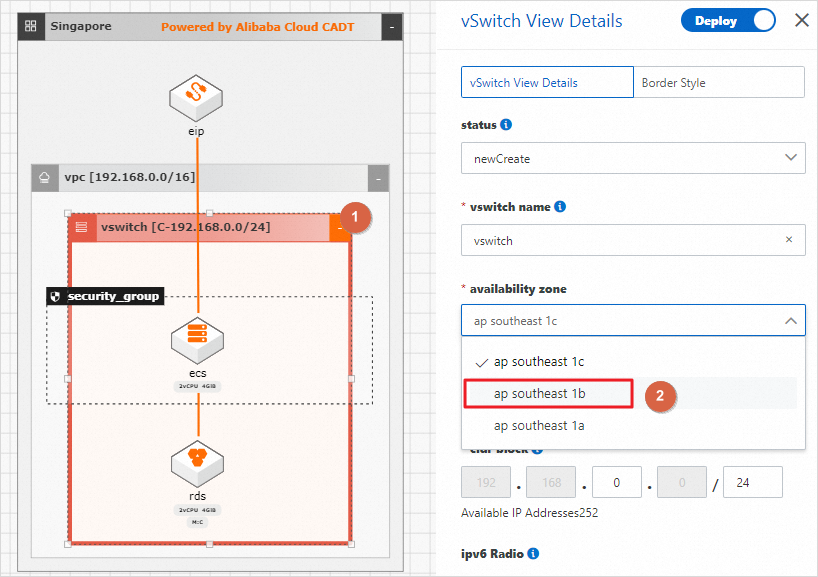Click Powered by Alibaba Cloud CADT text
The image size is (818, 577).
click(258, 27)
